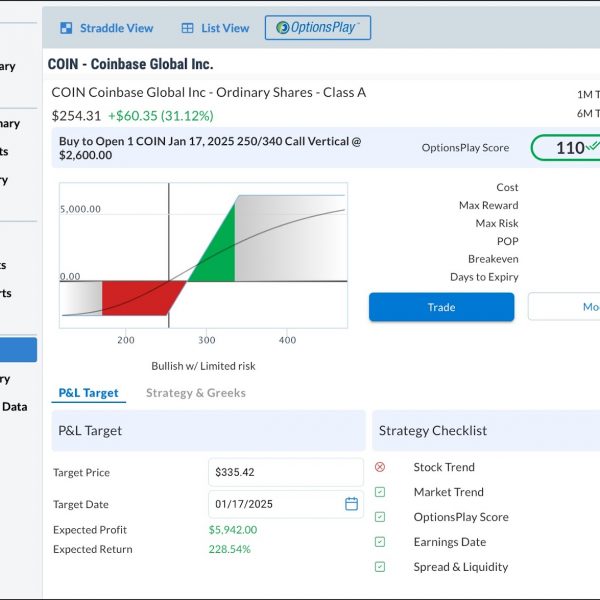Click the price change +$60.35 (31.12%)

161,116
